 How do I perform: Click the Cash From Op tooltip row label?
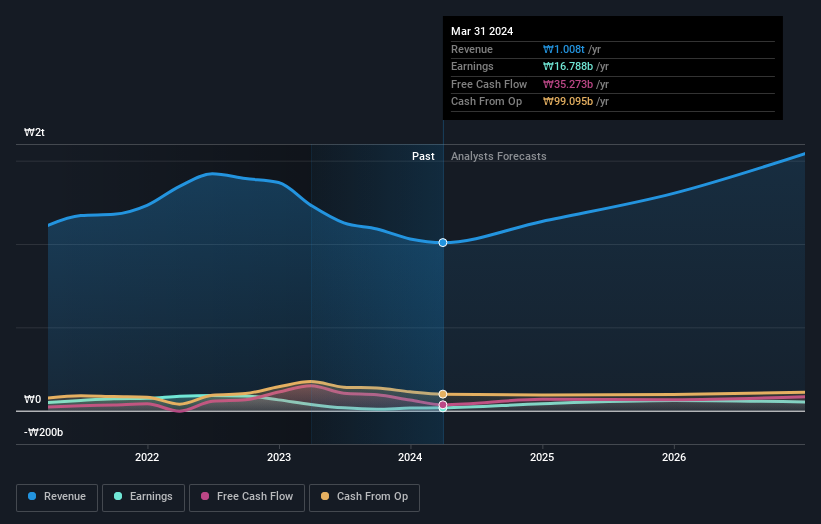point(486,102)
